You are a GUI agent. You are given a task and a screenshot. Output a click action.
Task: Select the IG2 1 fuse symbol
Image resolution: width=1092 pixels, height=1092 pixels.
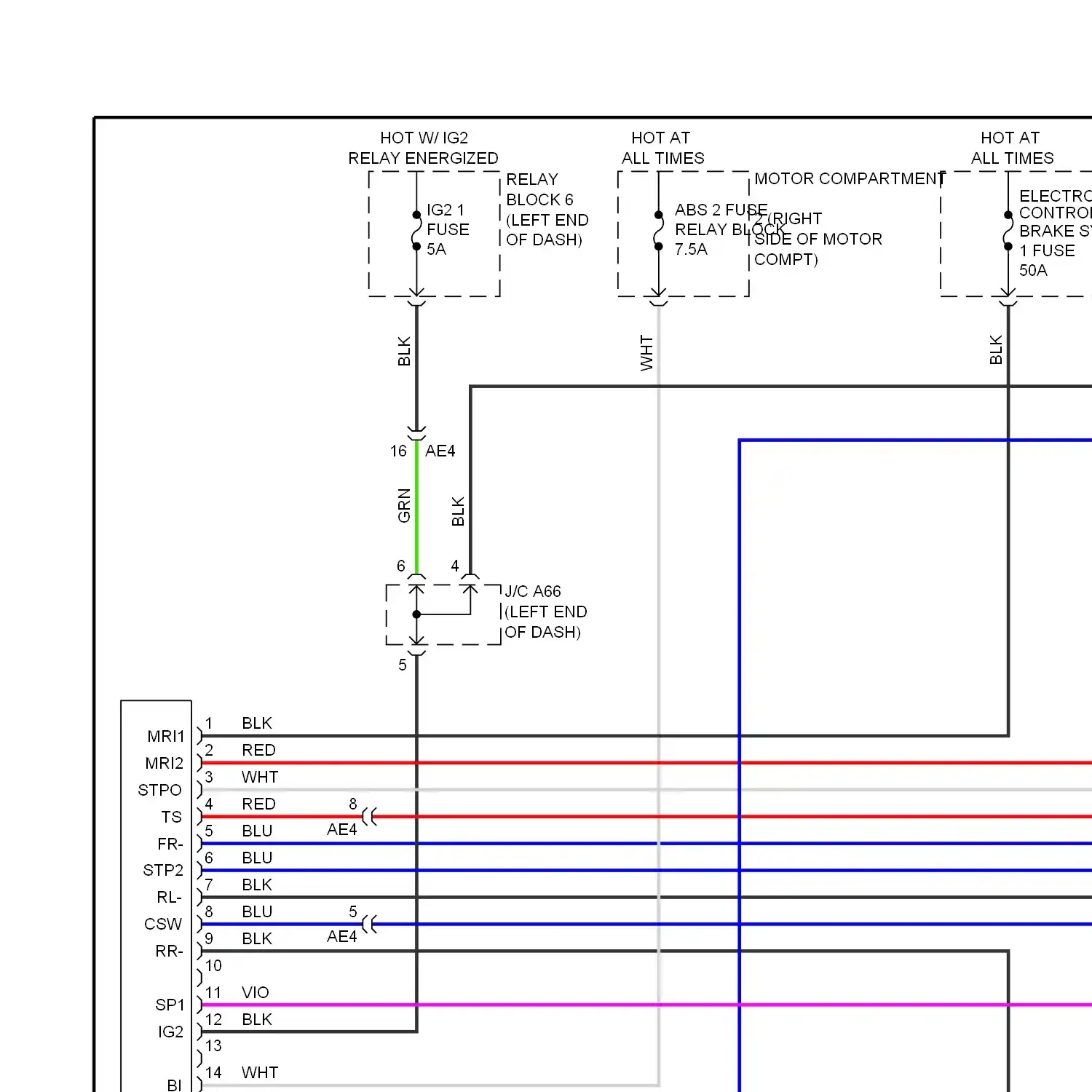click(x=416, y=231)
